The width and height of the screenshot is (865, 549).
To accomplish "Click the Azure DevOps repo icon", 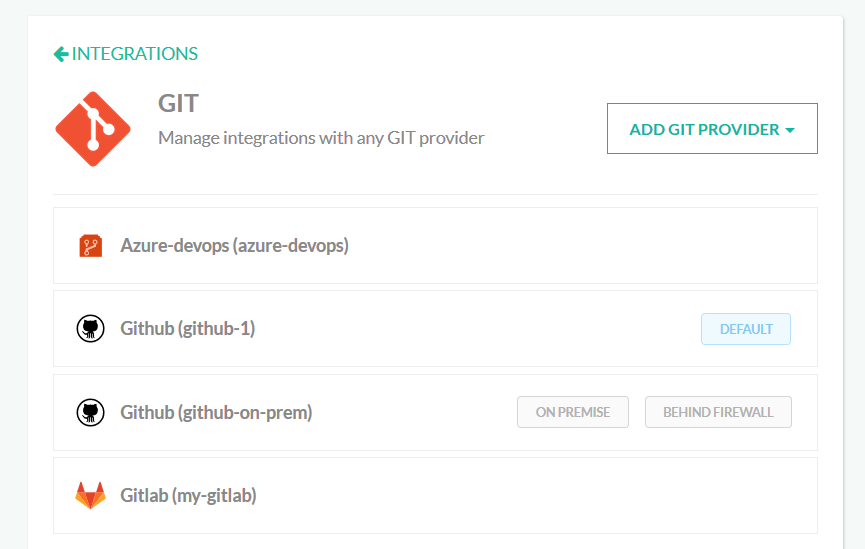I will point(90,246).
